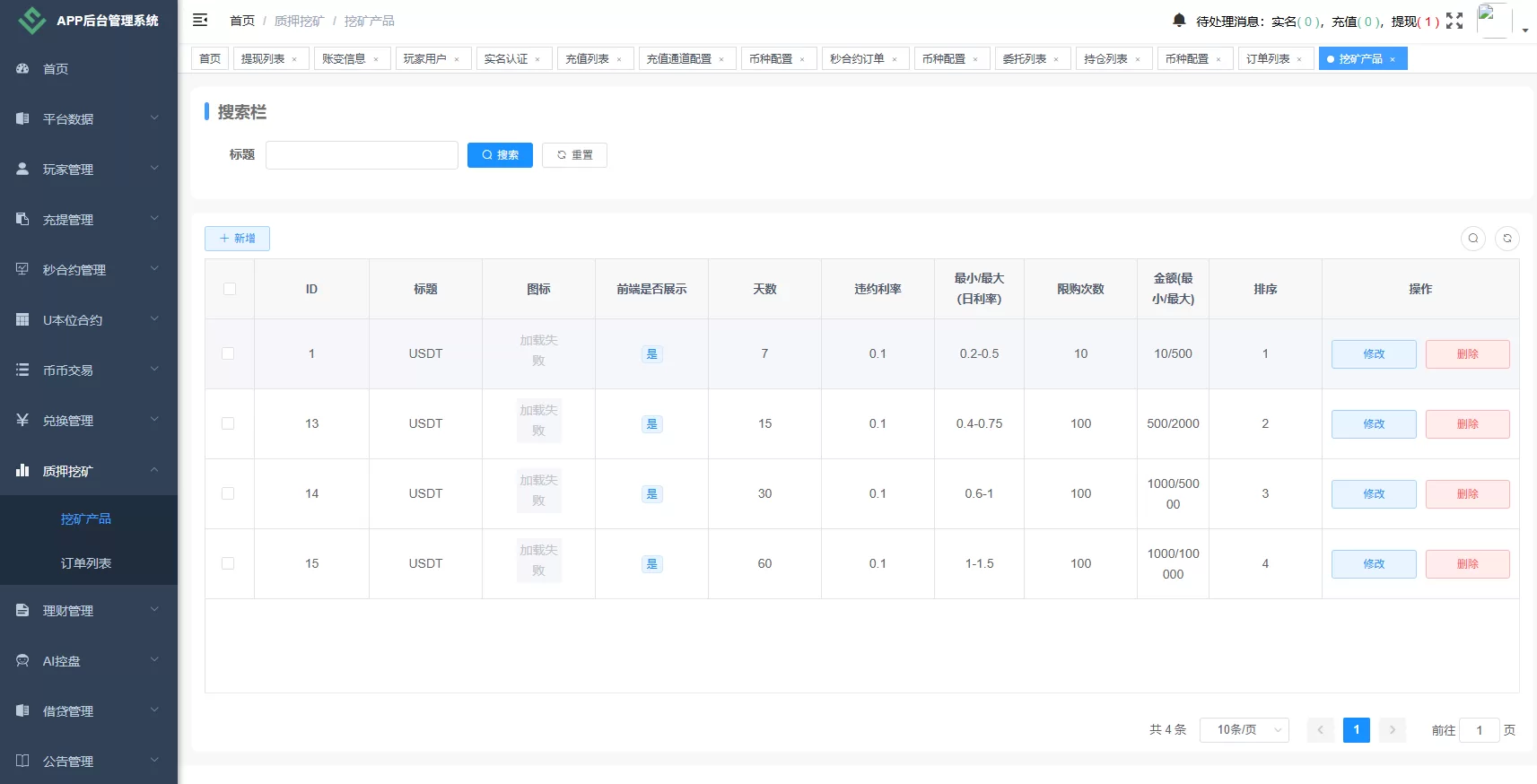The height and width of the screenshot is (784, 1537).
Task: Toggle fullscreen mode icon in header
Action: 1454,21
